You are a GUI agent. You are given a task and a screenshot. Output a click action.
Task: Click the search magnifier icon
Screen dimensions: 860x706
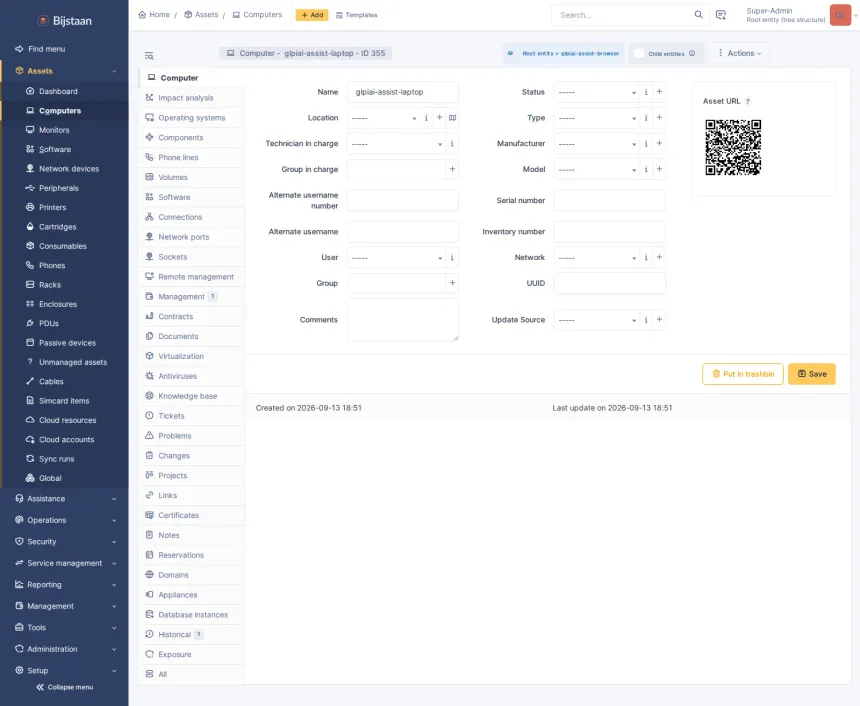point(698,15)
